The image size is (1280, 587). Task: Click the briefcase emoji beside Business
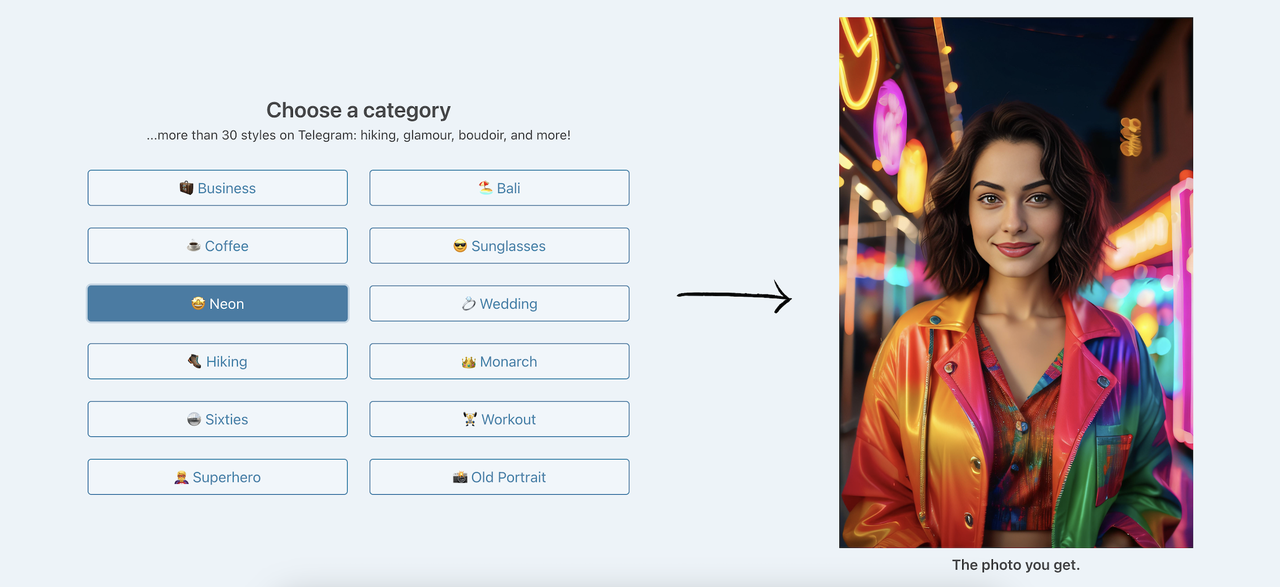pyautogui.click(x=186, y=188)
